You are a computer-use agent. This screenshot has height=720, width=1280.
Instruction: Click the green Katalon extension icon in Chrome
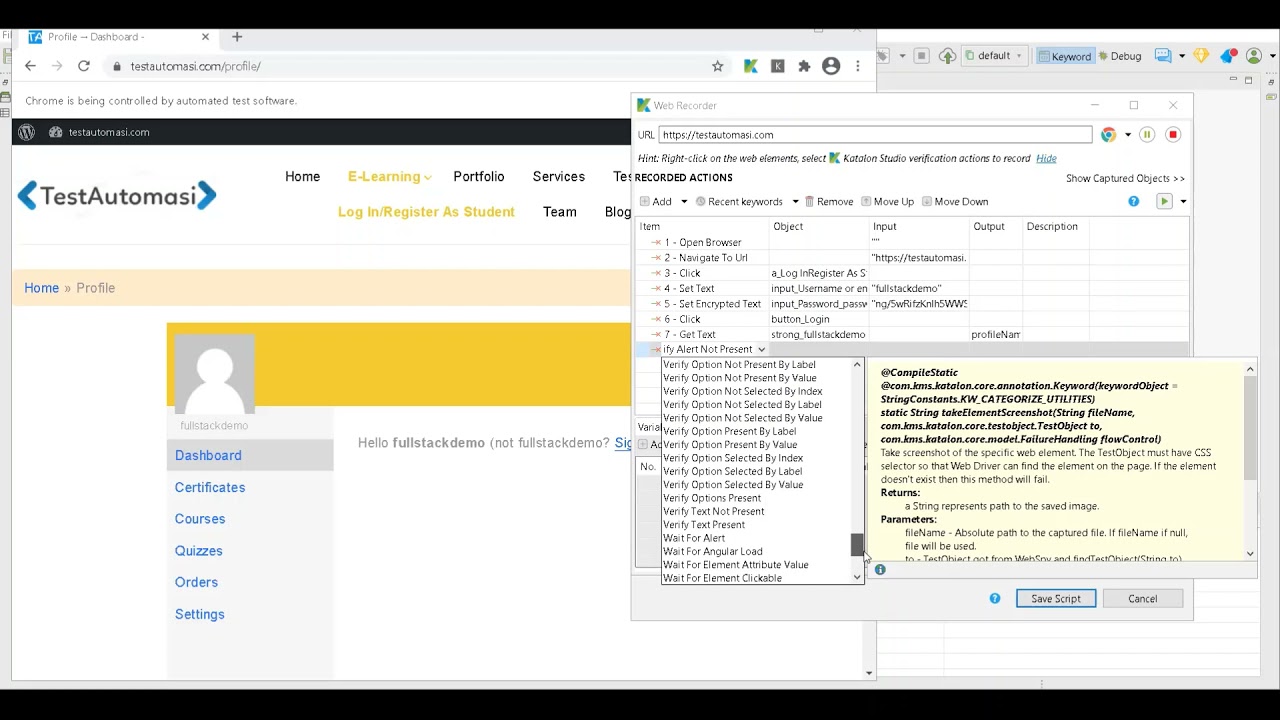pos(751,66)
